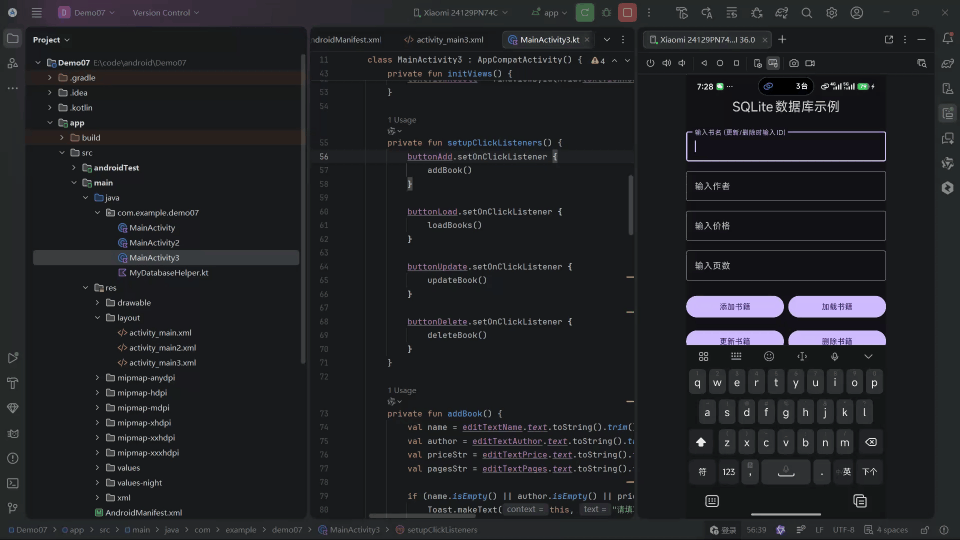Tap 添加书籍 button on phone

click(x=735, y=307)
